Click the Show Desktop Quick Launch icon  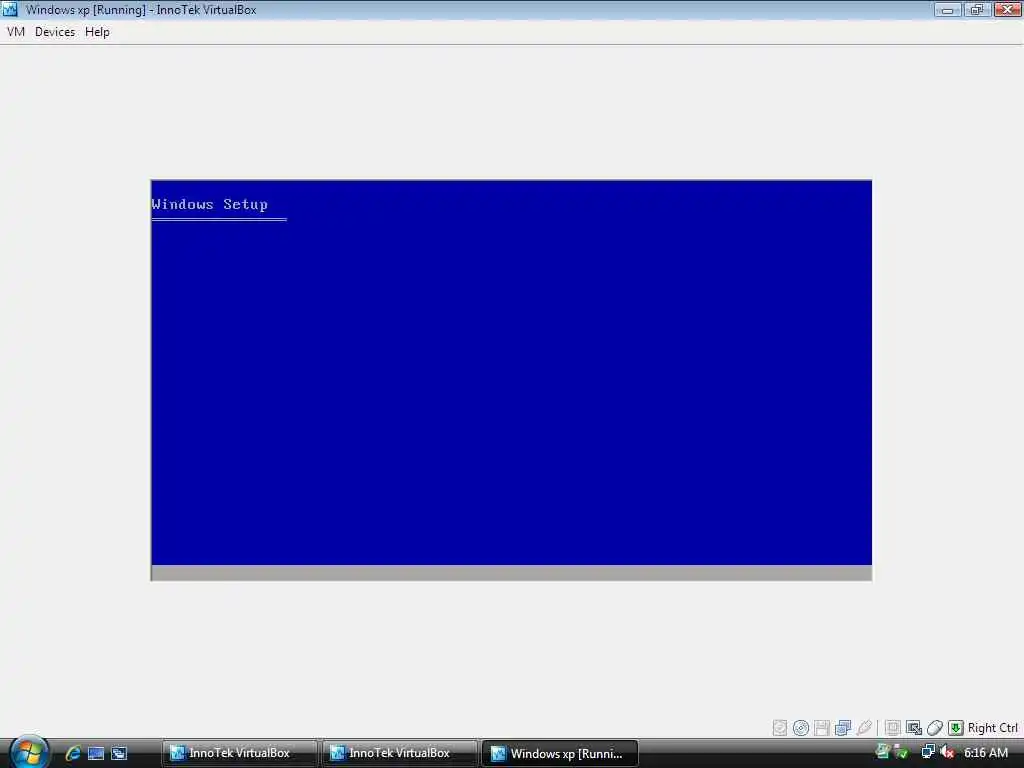pos(96,753)
